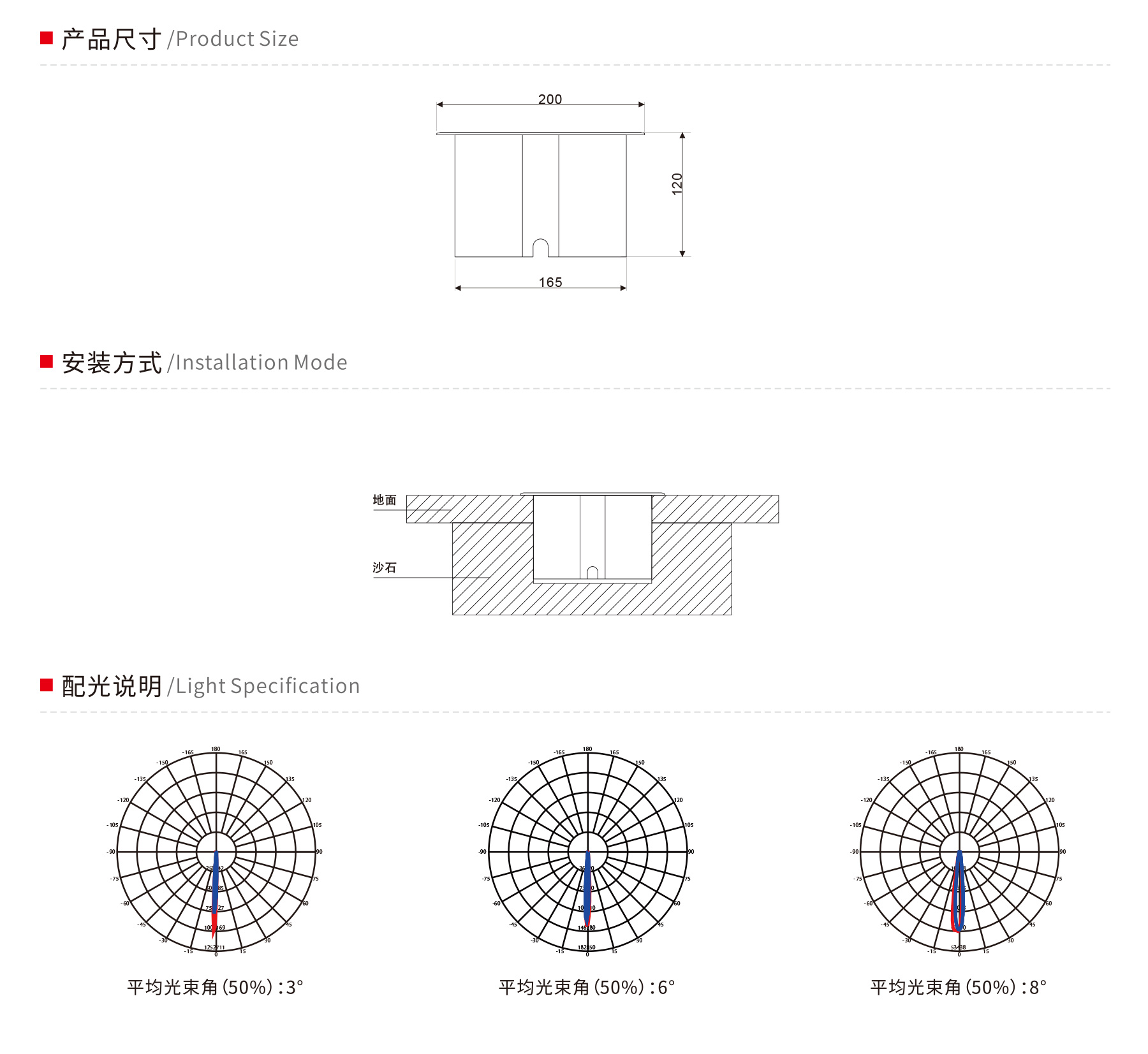Click the notch at the housing's bottom center

540,248
